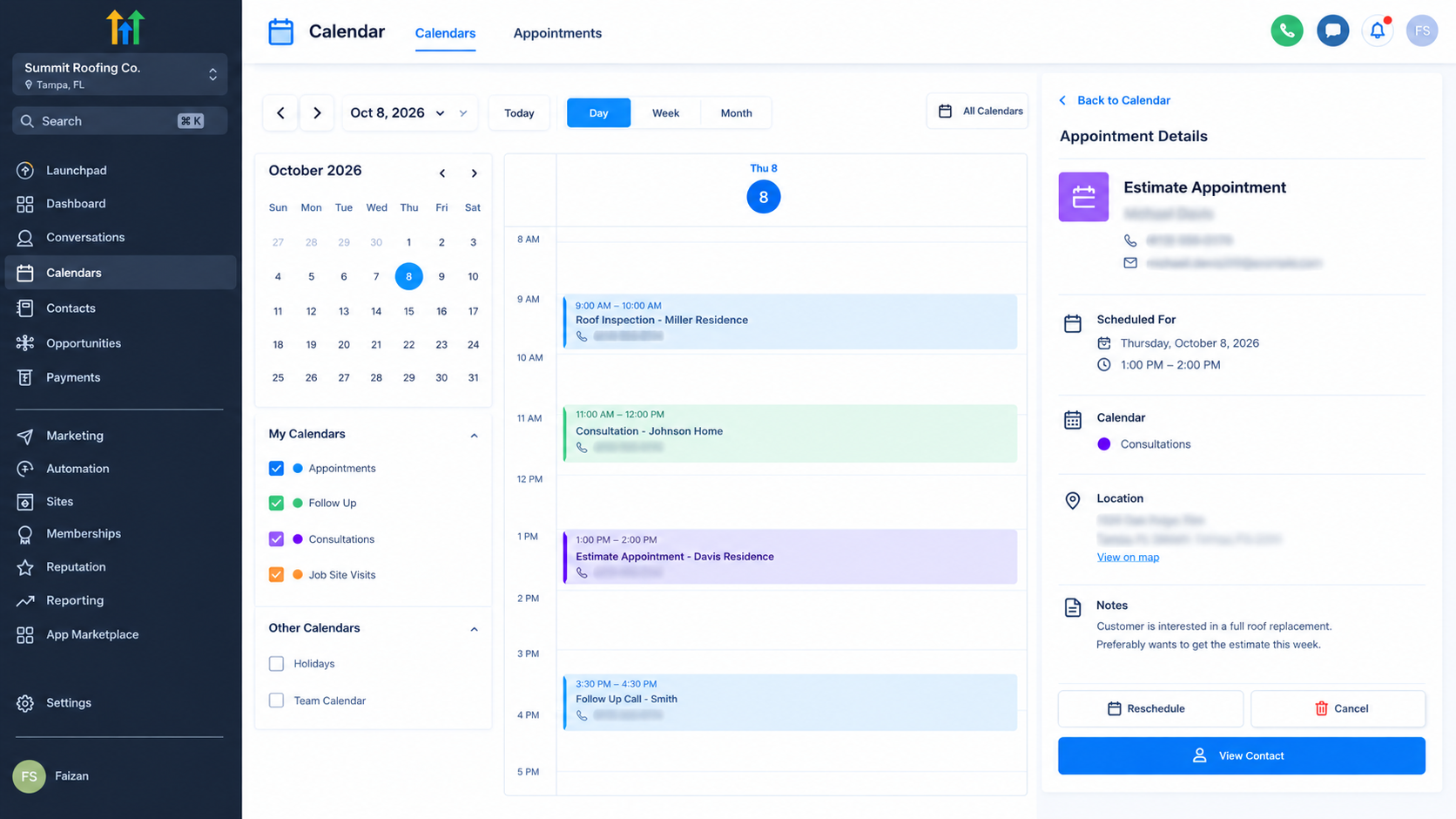The image size is (1456, 819).
Task: Click the sidebar Search field
Action: click(x=120, y=121)
